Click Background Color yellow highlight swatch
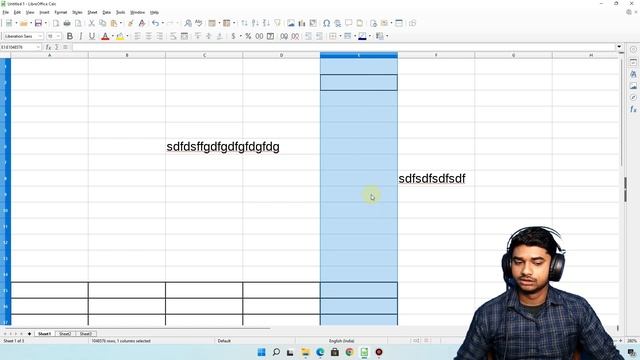 pos(120,36)
